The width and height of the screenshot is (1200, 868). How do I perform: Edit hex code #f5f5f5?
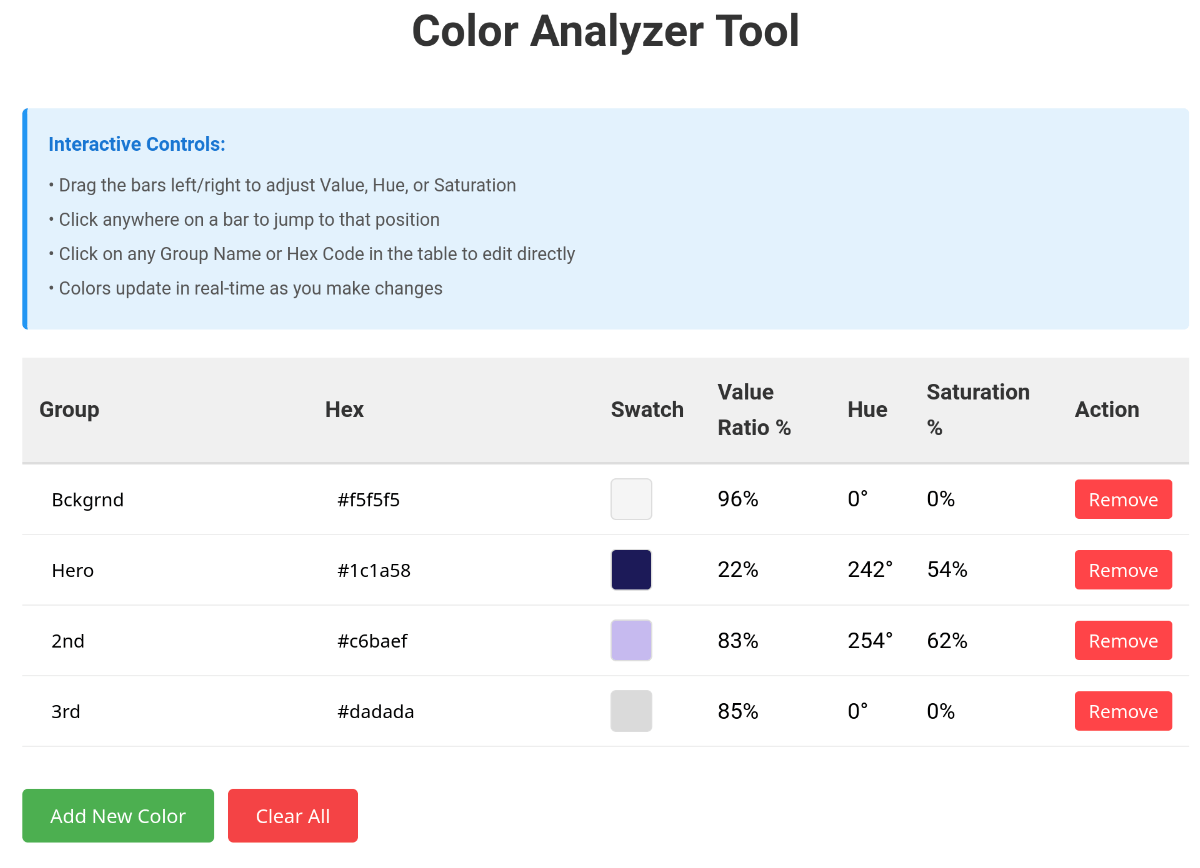pyautogui.click(x=369, y=500)
